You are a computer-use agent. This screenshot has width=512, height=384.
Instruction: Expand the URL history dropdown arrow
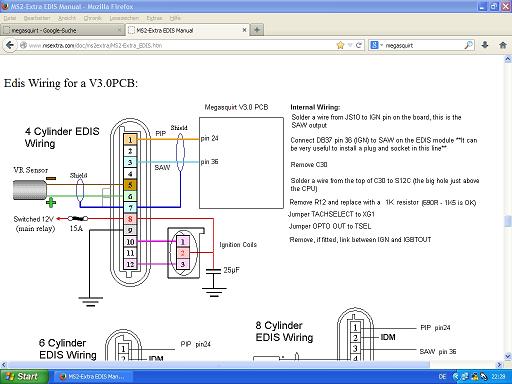(350, 45)
